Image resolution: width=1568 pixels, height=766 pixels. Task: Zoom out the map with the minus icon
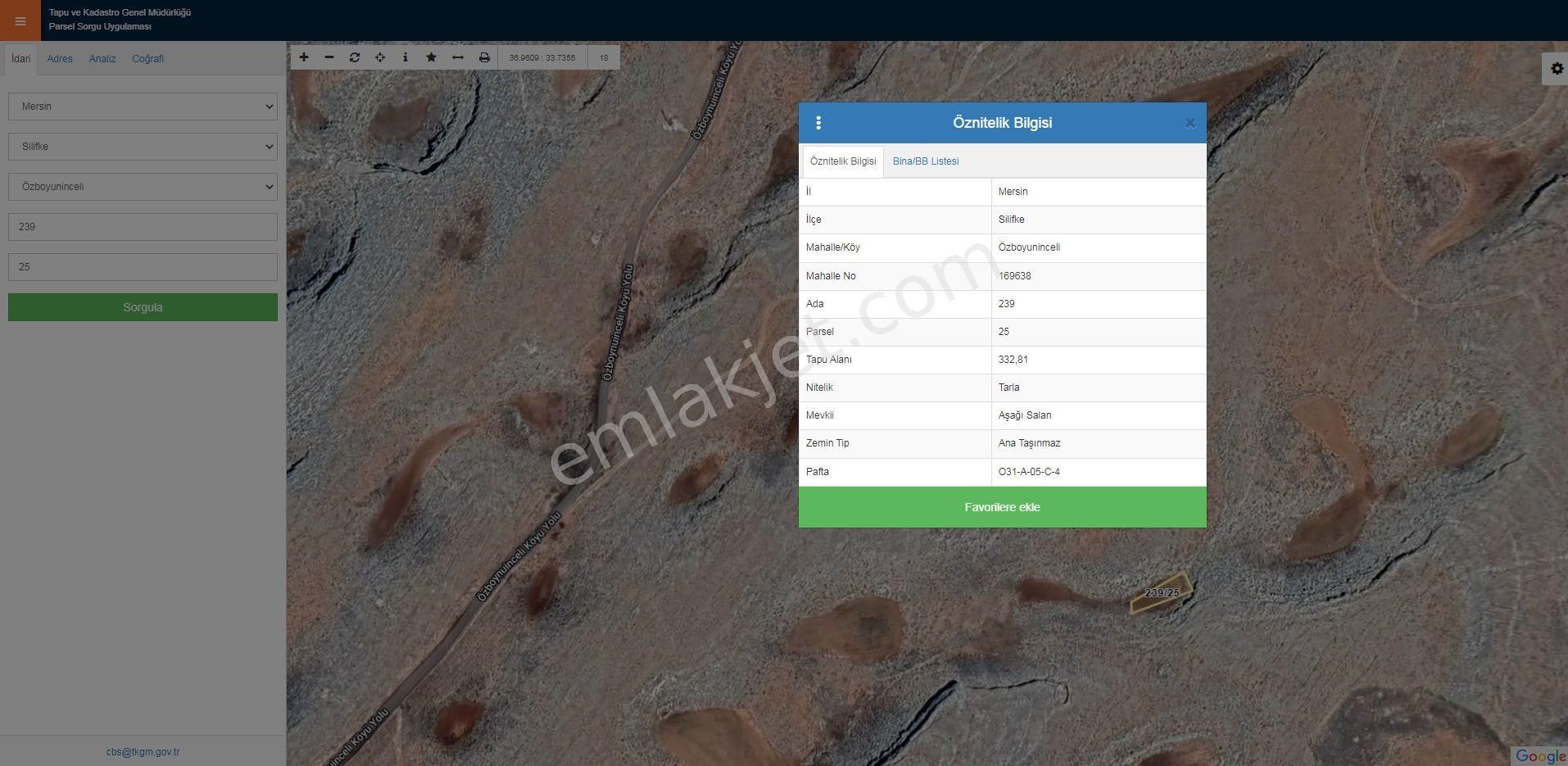[x=329, y=57]
